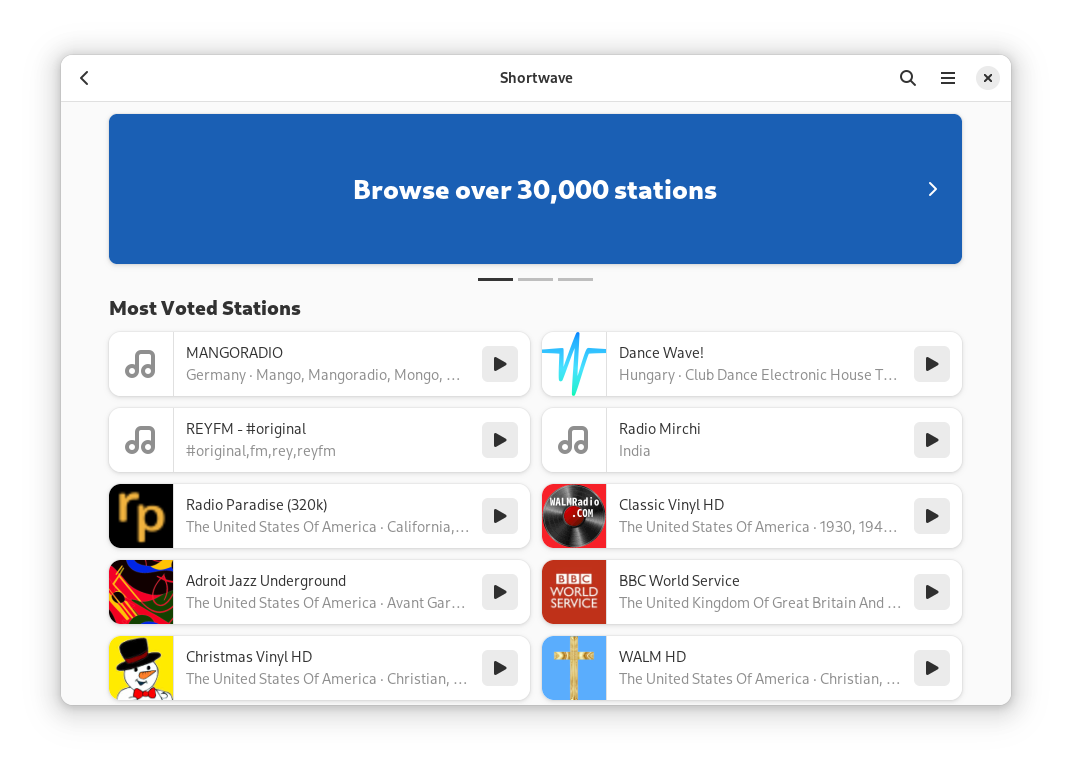1072x772 pixels.
Task: Play the BBC World Service station
Action: (x=931, y=592)
